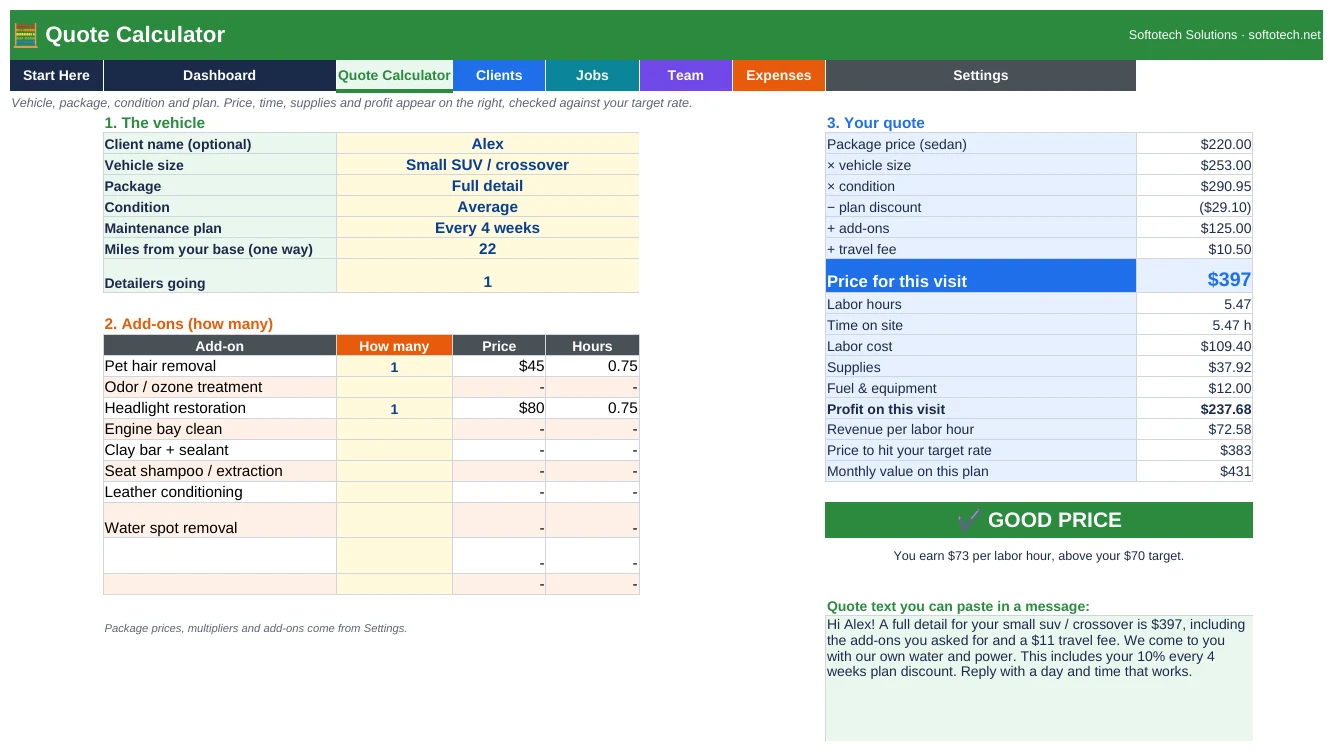The height and width of the screenshot is (752, 1333).
Task: Select the Supplies value $37.92
Action: click(1194, 367)
